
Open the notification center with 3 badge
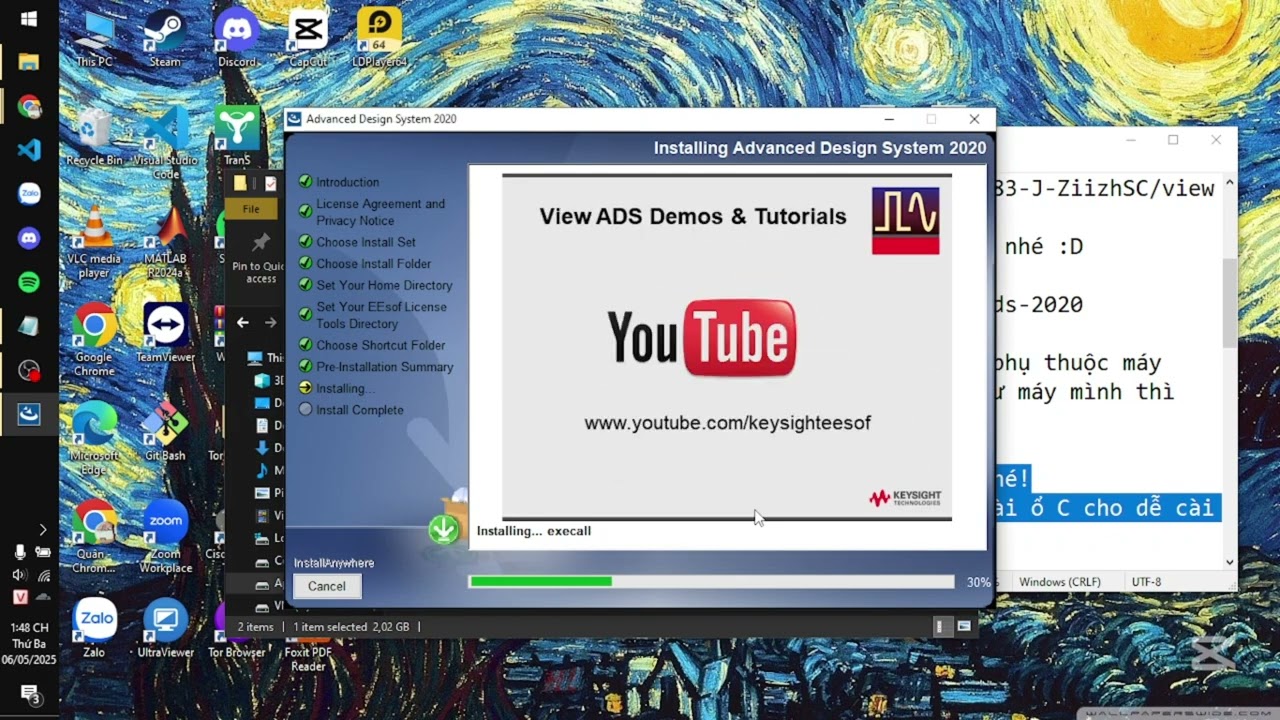(x=29, y=693)
